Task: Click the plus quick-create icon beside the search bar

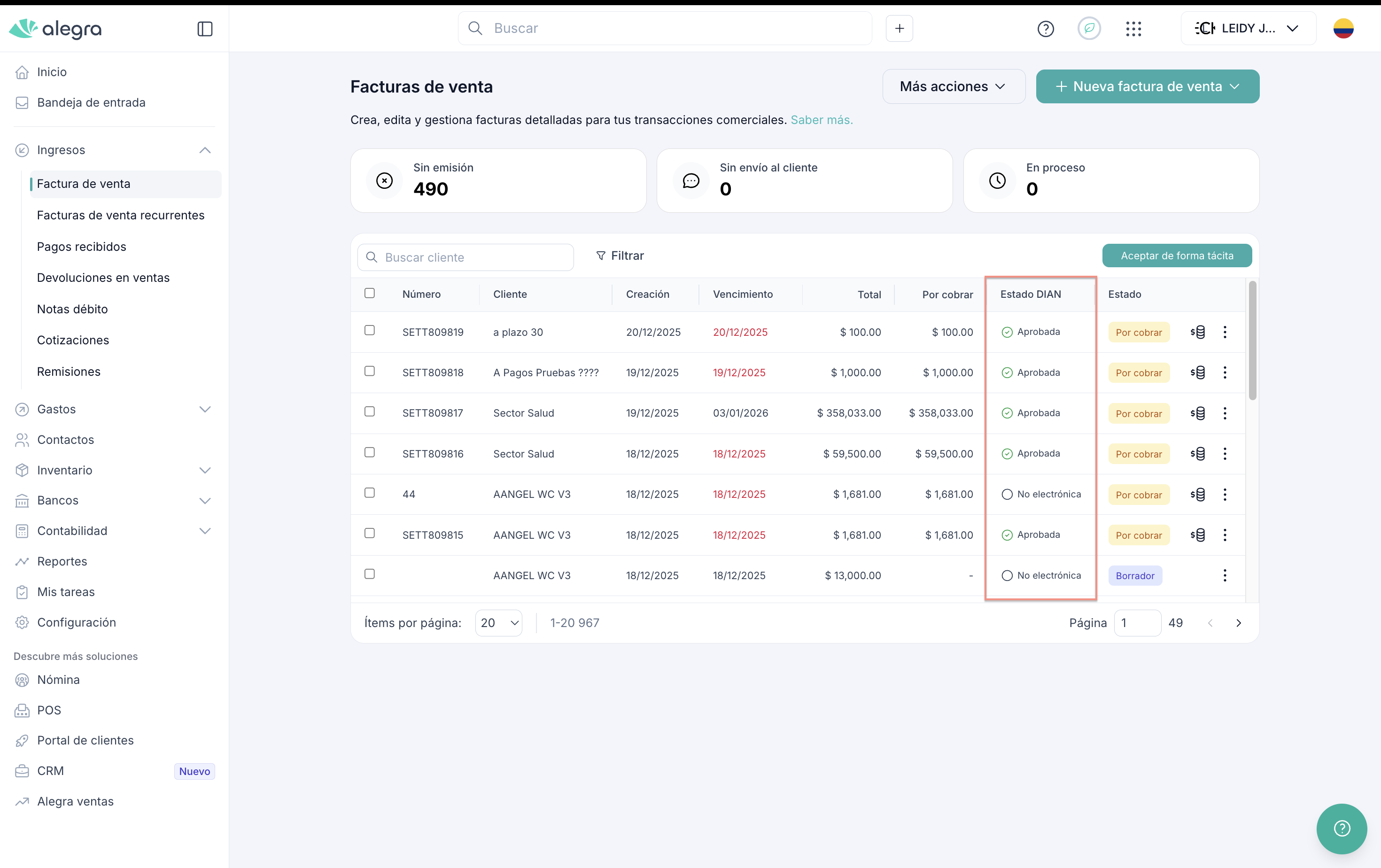Action: click(x=899, y=29)
